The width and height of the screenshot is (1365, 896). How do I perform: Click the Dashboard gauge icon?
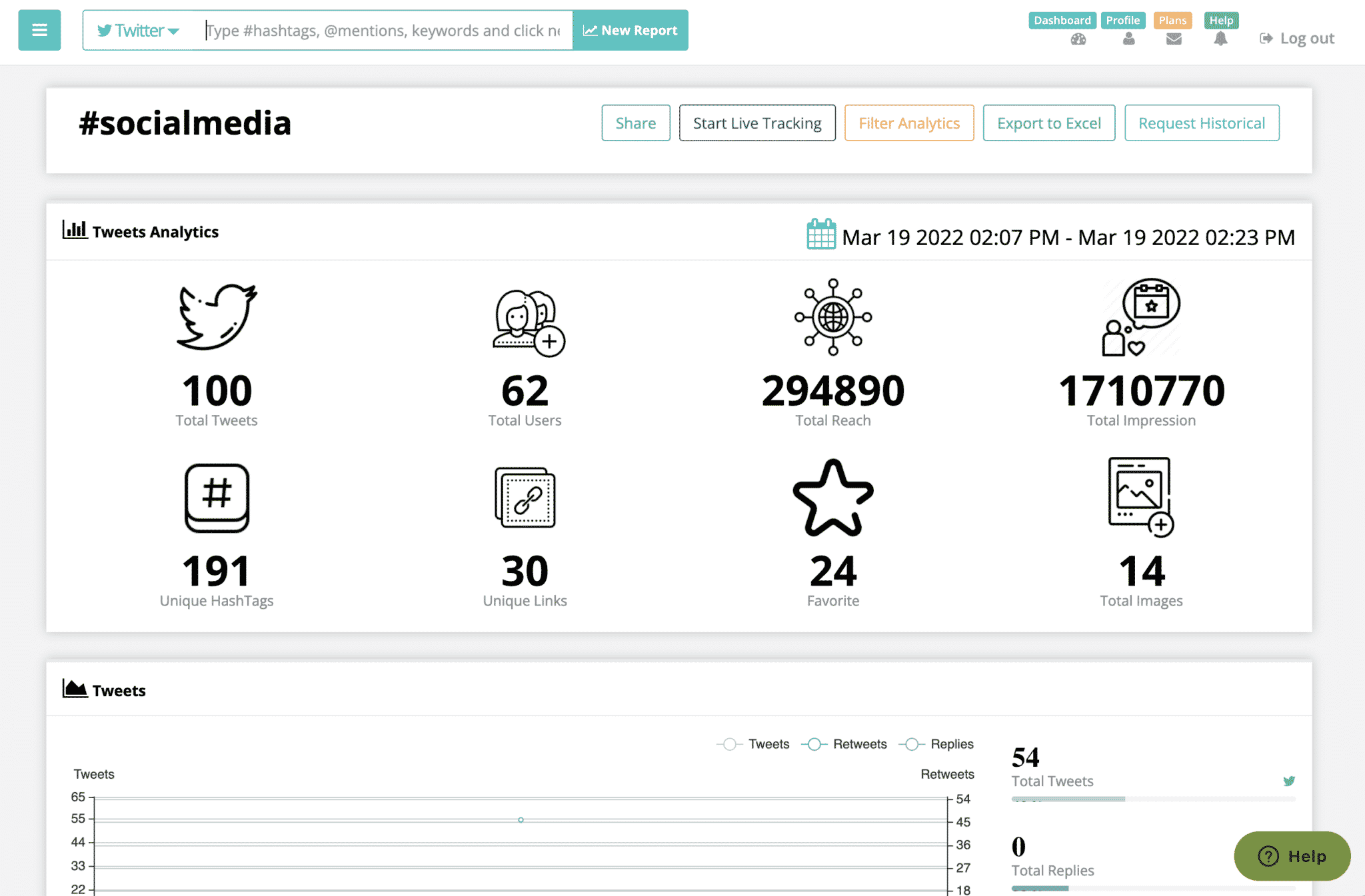pos(1078,39)
